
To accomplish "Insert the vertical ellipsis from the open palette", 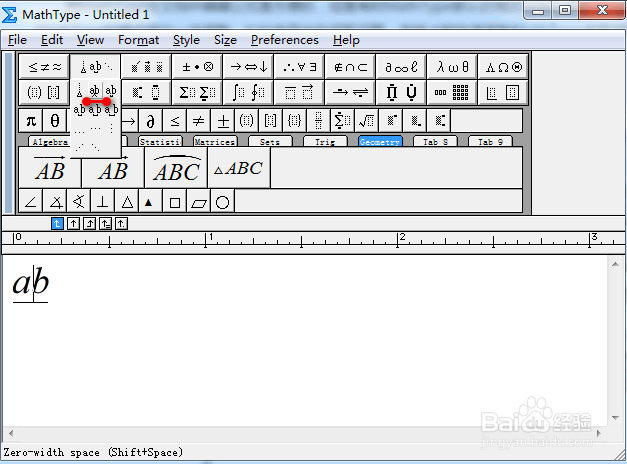I will [x=111, y=129].
